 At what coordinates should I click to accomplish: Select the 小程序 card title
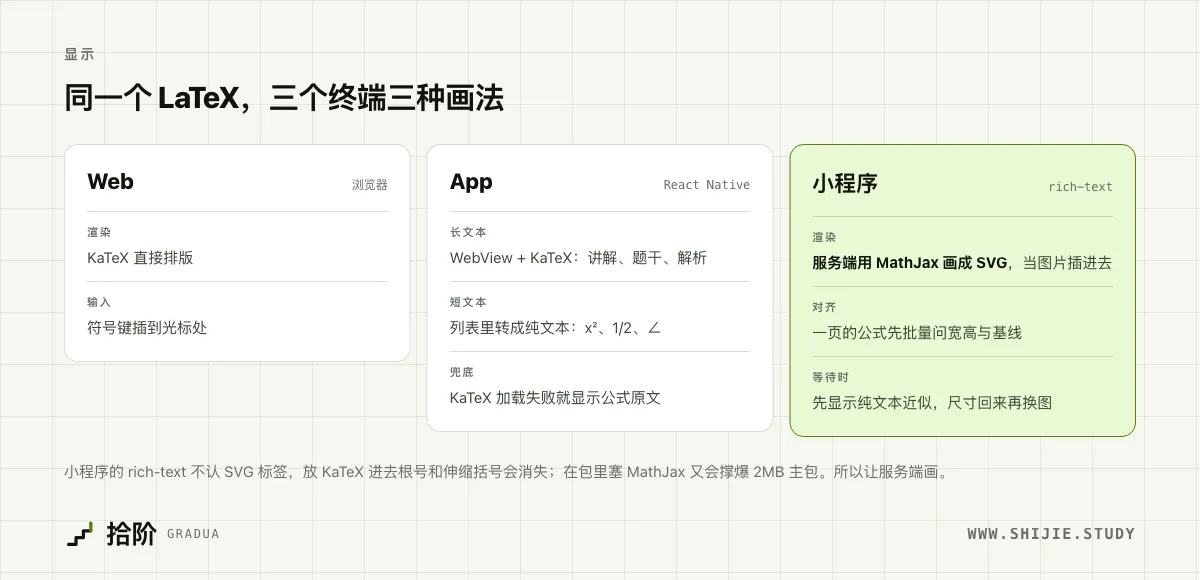tap(845, 184)
